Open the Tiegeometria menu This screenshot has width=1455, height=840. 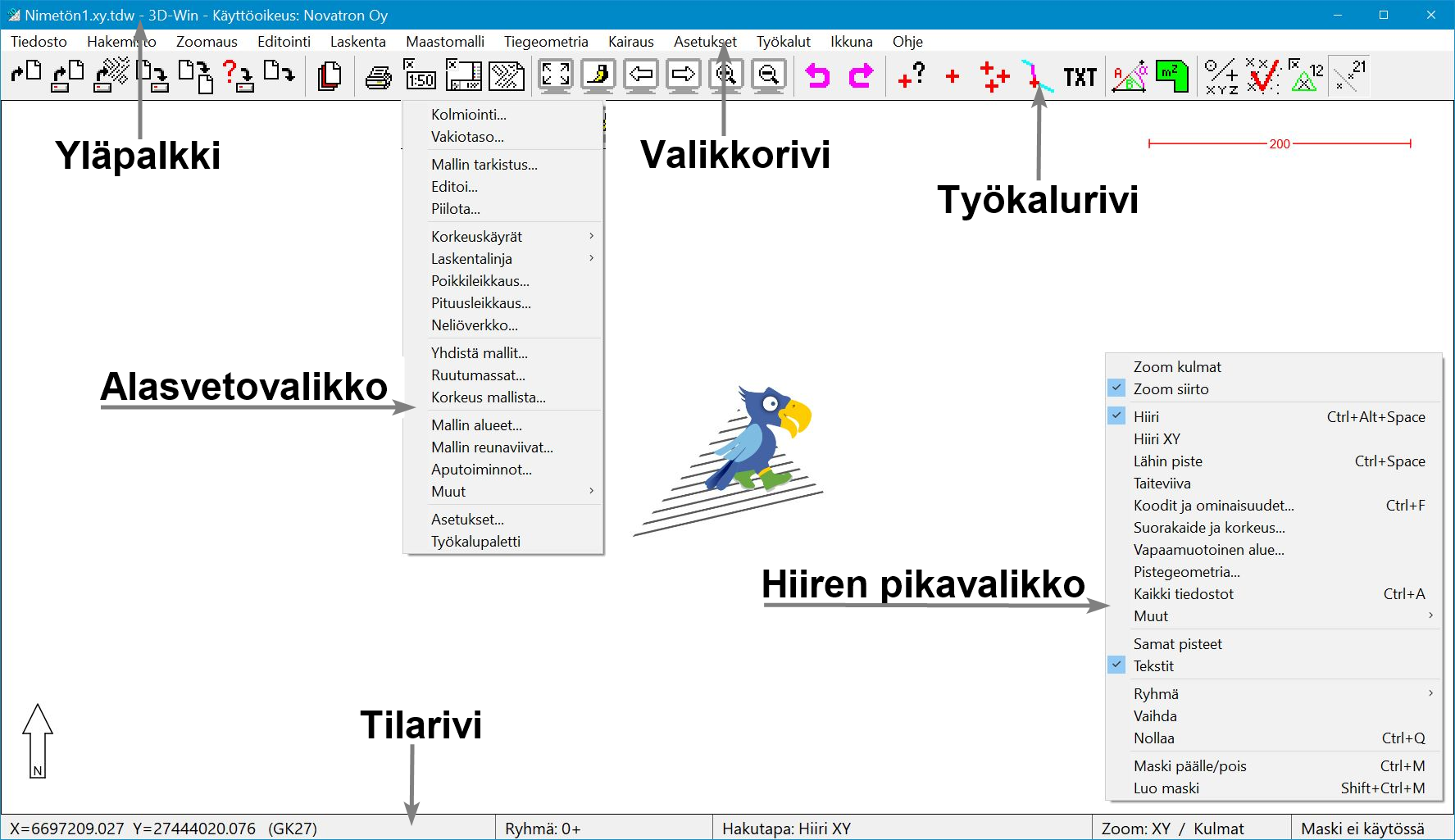click(546, 41)
